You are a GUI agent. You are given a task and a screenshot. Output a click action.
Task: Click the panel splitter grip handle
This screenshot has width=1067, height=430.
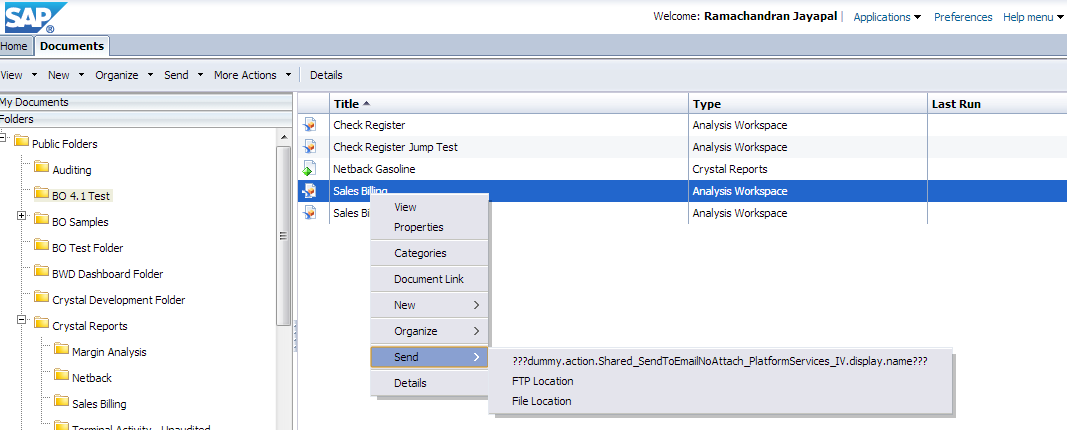click(295, 337)
